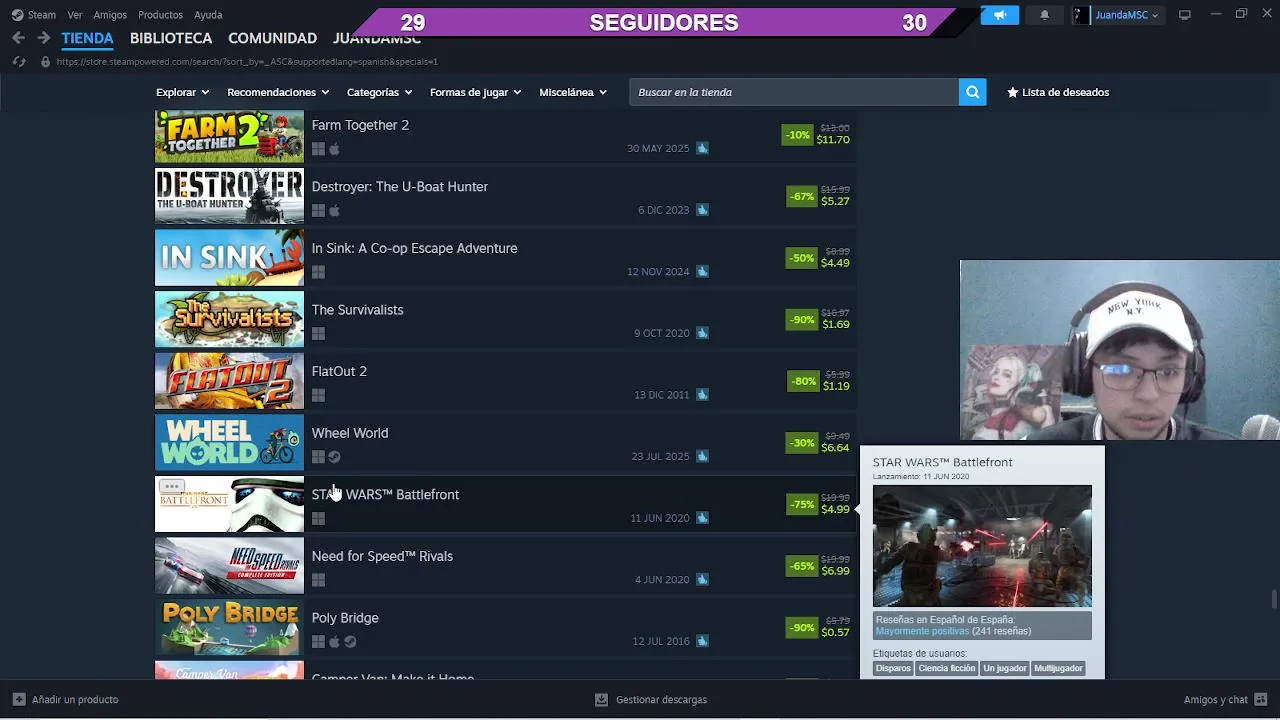The height and width of the screenshot is (720, 1280).
Task: Click the -65% discount badge on Rivals
Action: [x=802, y=566]
